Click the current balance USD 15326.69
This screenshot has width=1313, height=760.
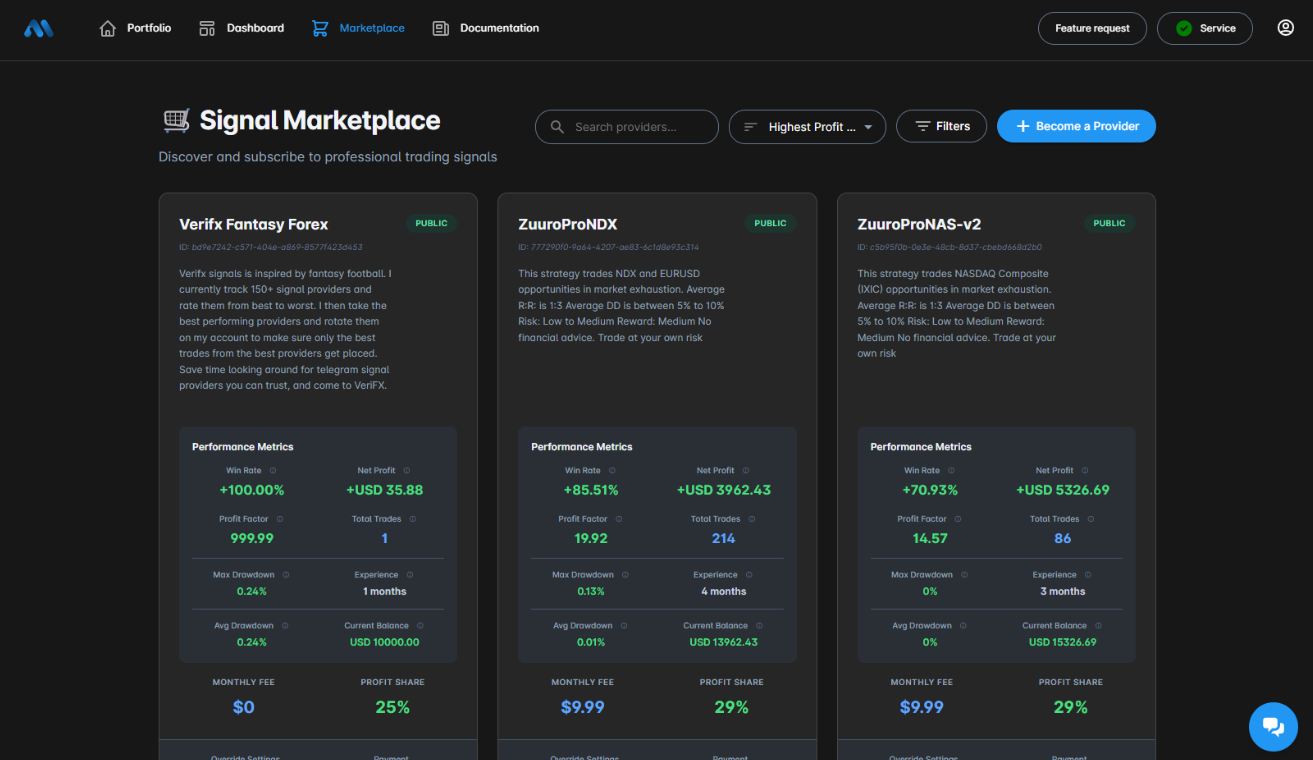pyautogui.click(x=1063, y=642)
